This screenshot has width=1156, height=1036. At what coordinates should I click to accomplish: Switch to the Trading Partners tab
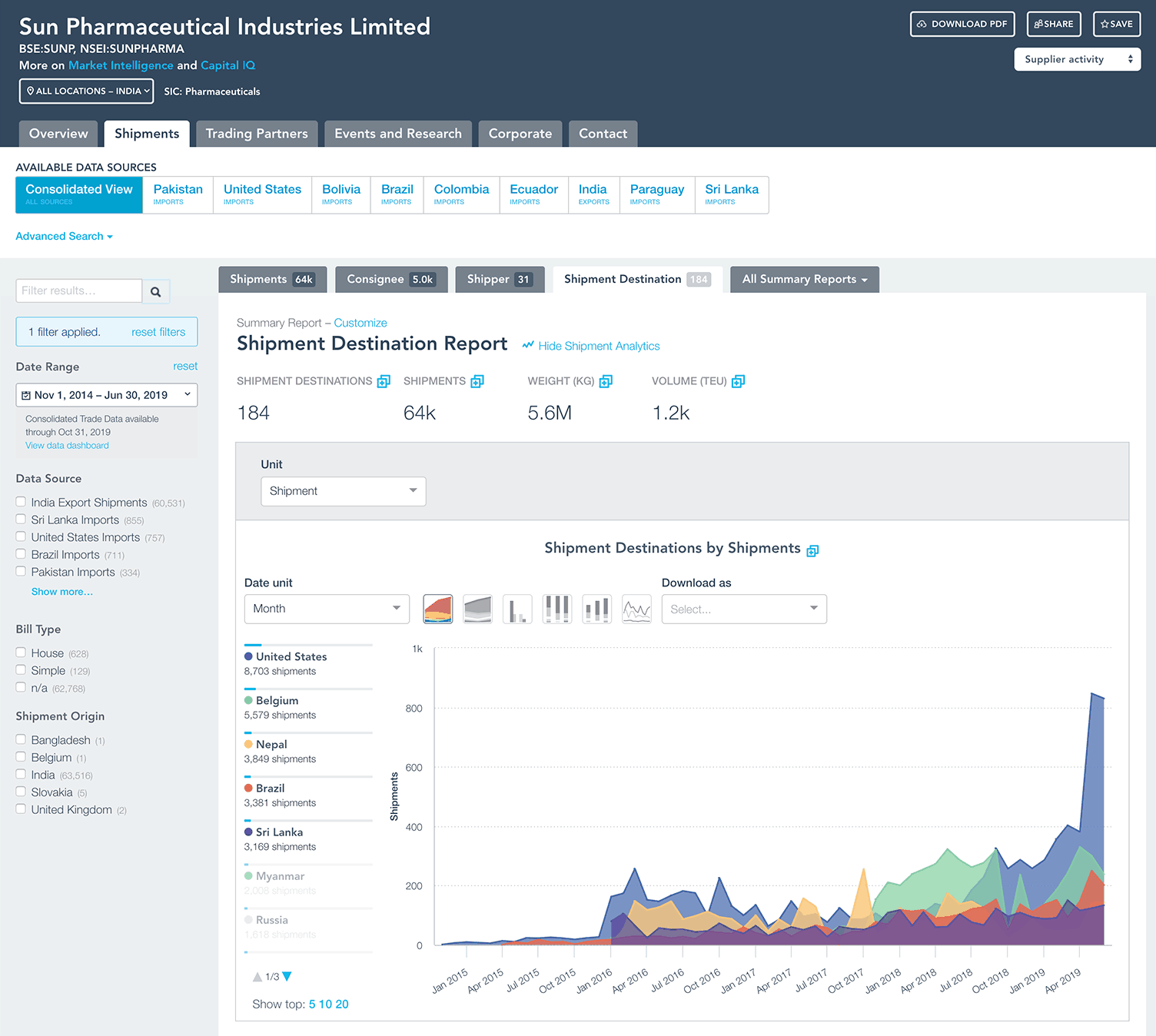click(x=256, y=134)
